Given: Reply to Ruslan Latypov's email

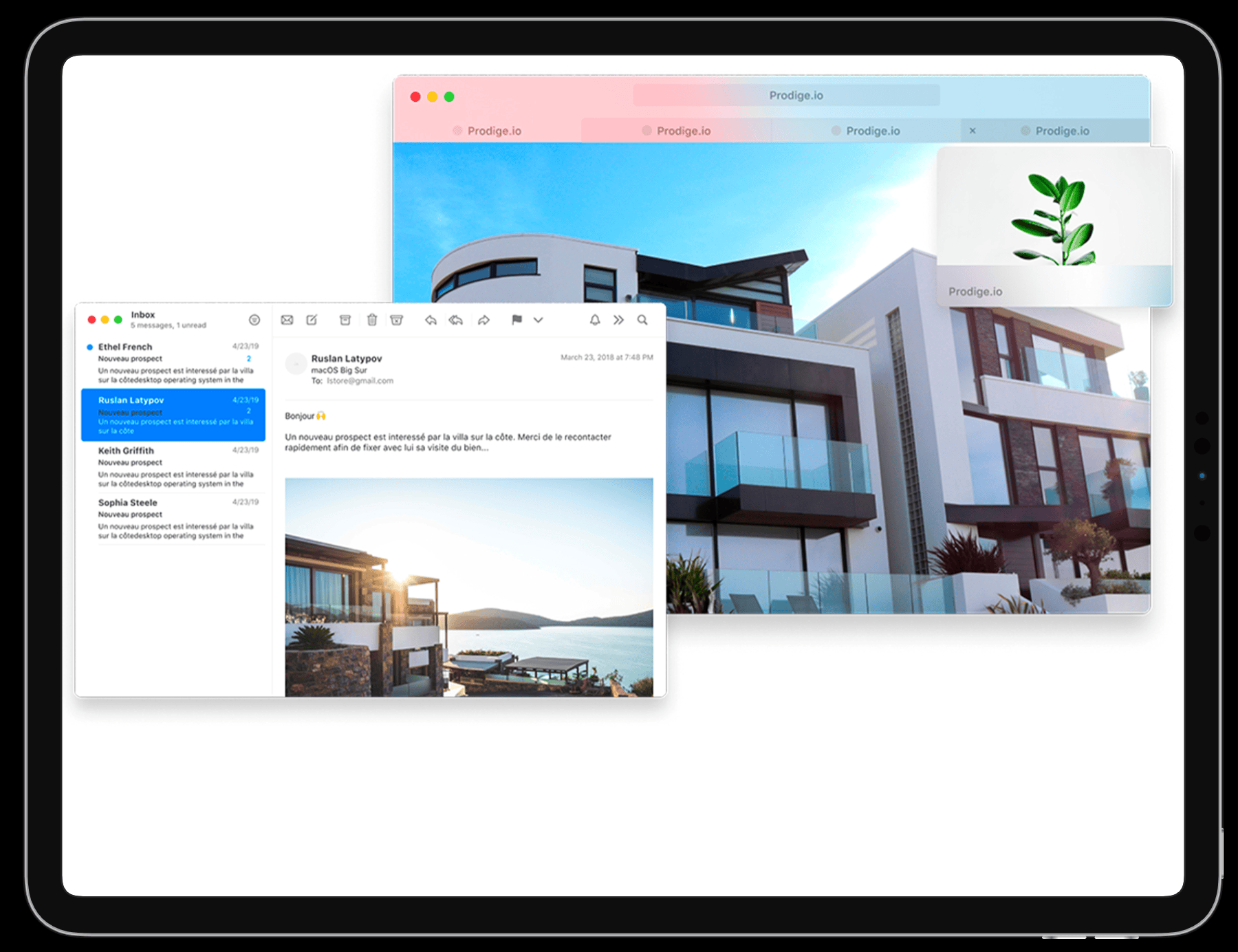Looking at the screenshot, I should [431, 320].
